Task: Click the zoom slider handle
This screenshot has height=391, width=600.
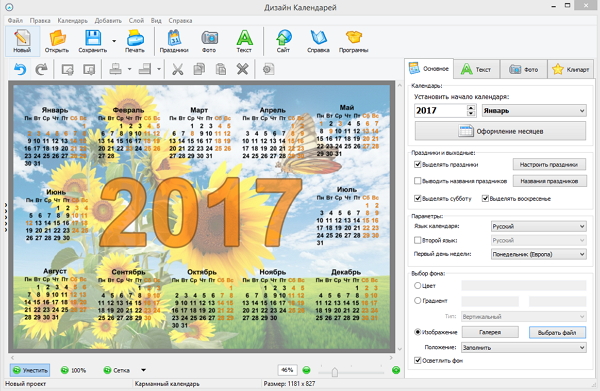Action: point(335,372)
